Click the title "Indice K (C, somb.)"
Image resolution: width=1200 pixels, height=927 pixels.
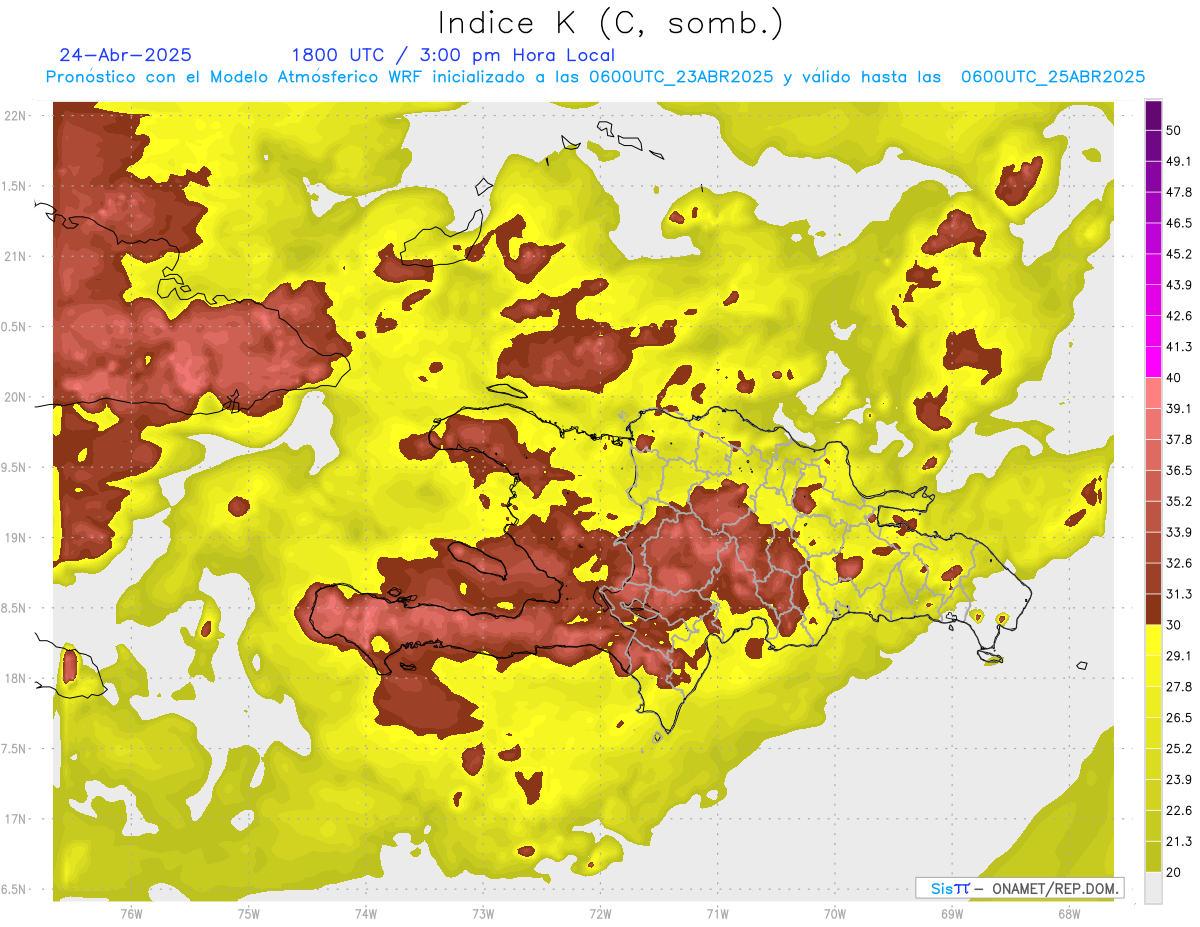610,23
